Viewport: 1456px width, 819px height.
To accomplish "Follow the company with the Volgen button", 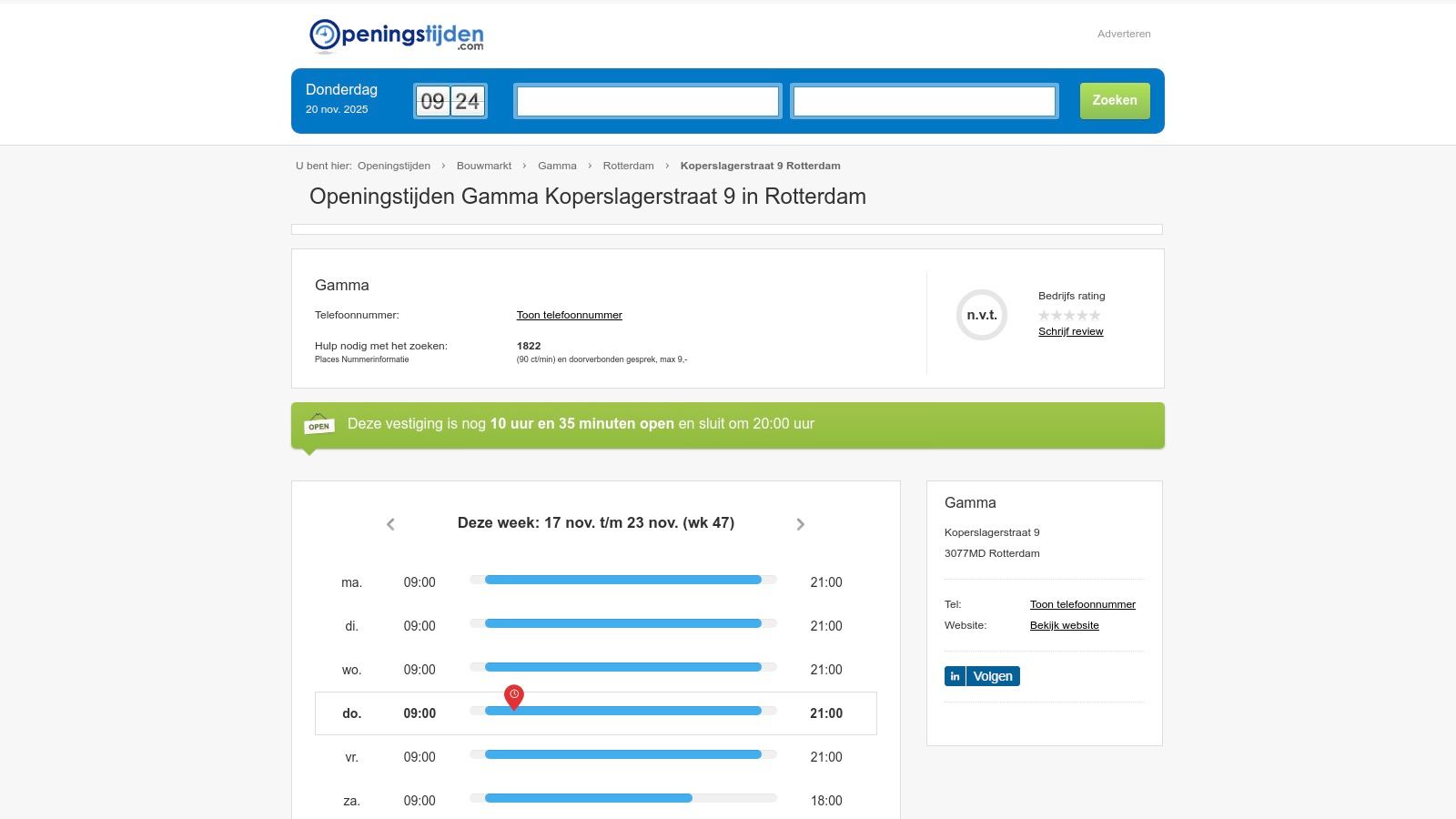I will [x=992, y=676].
